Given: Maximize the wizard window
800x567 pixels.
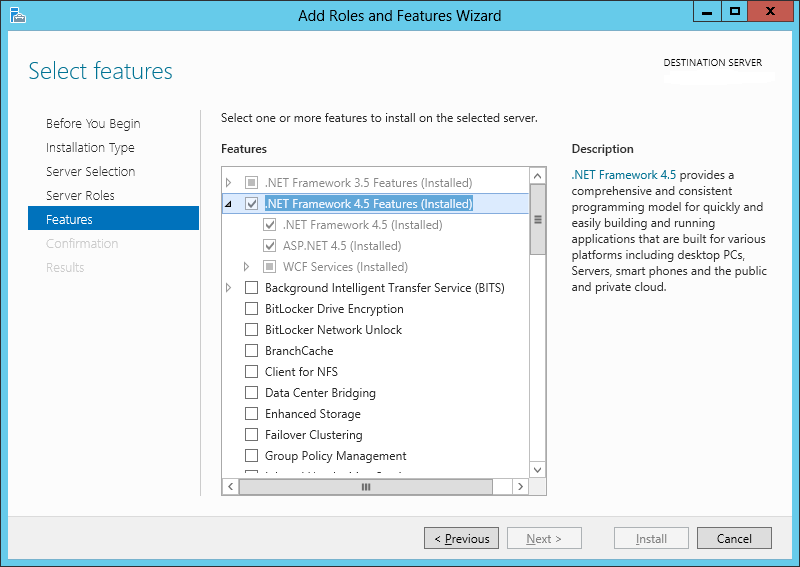Looking at the screenshot, I should tap(735, 11).
